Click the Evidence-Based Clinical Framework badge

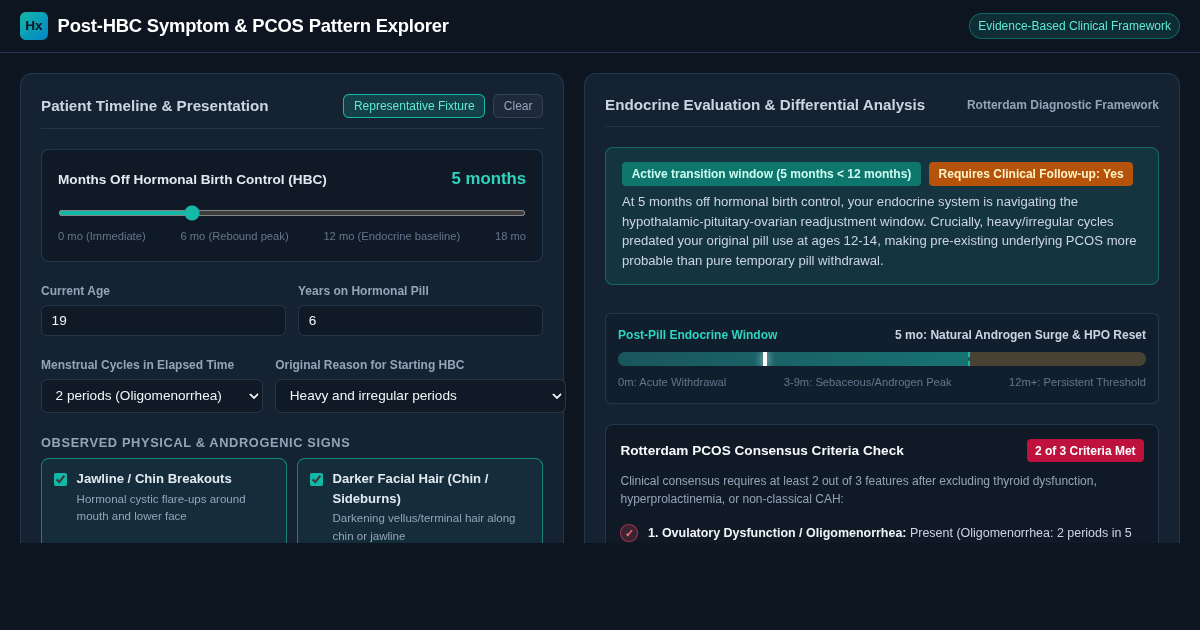coord(1074,26)
